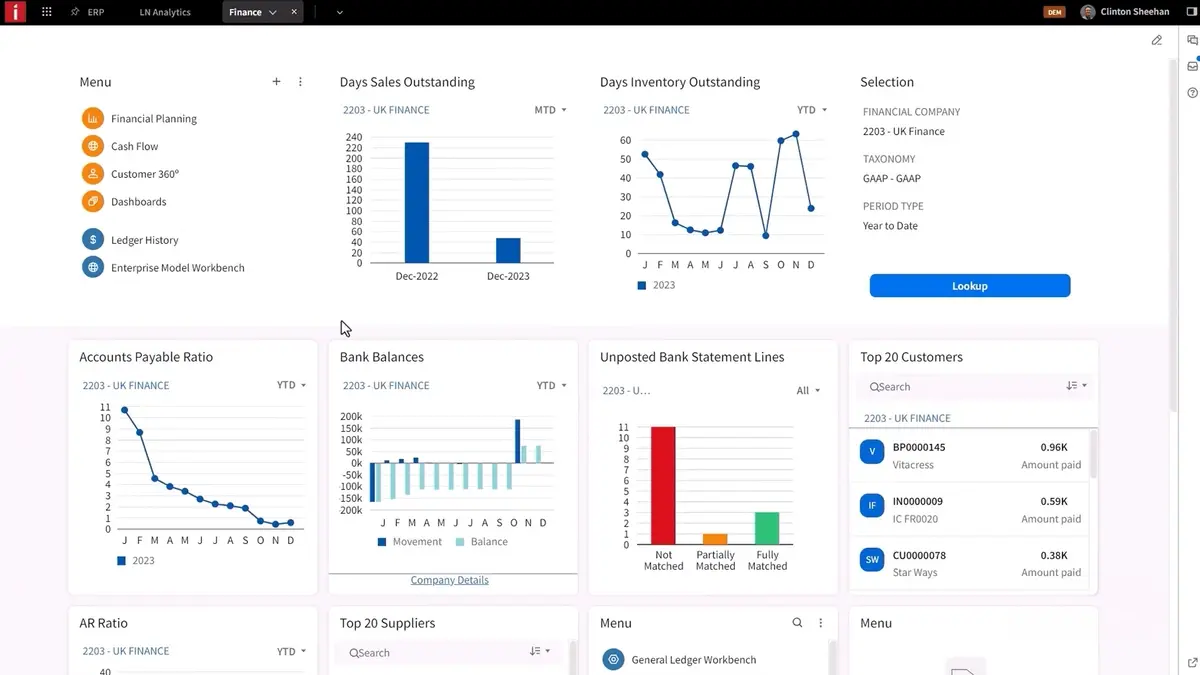
Task: Toggle the Balance legend series
Action: 481,542
